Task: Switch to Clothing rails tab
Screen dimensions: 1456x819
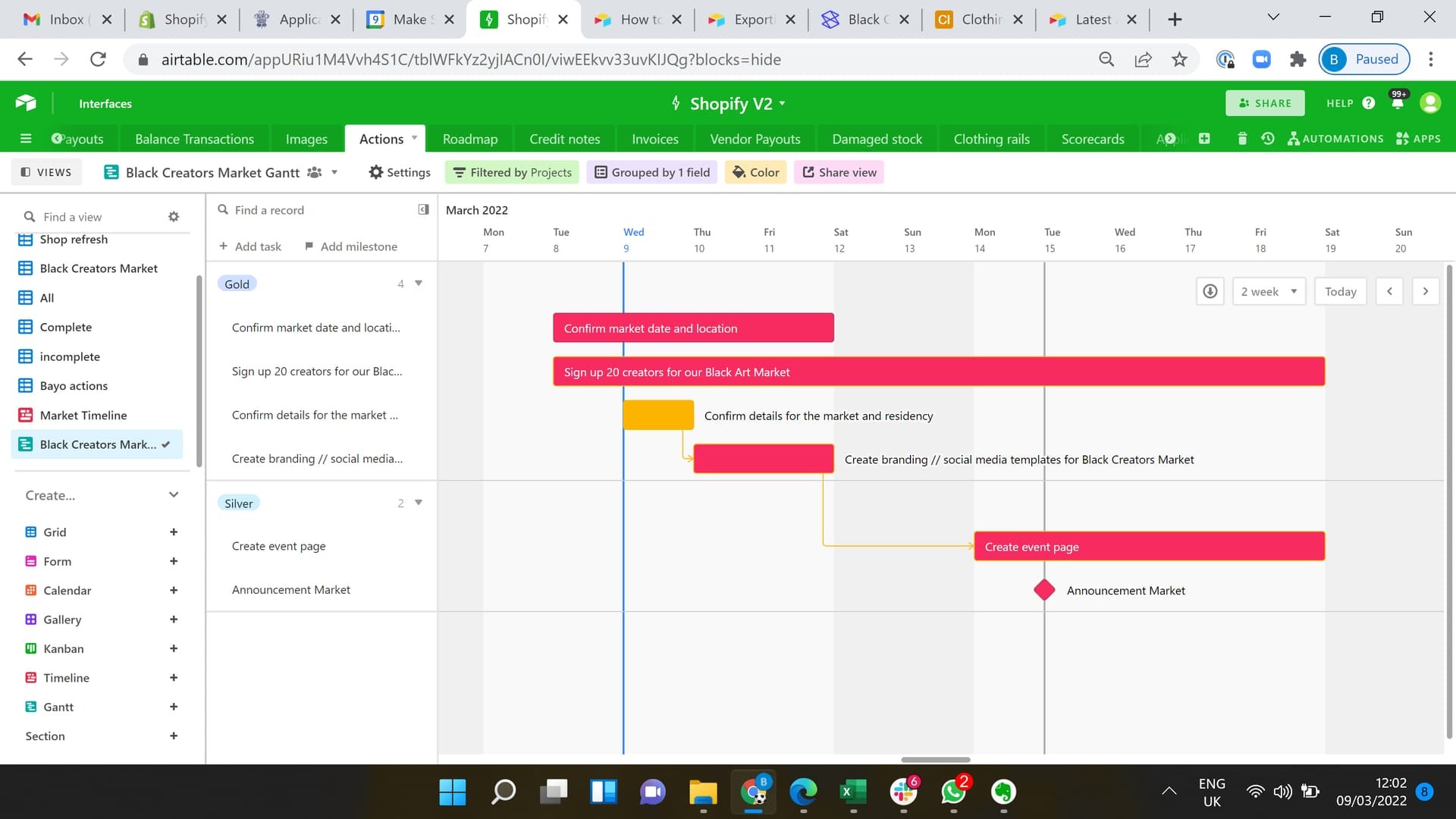Action: tap(992, 139)
